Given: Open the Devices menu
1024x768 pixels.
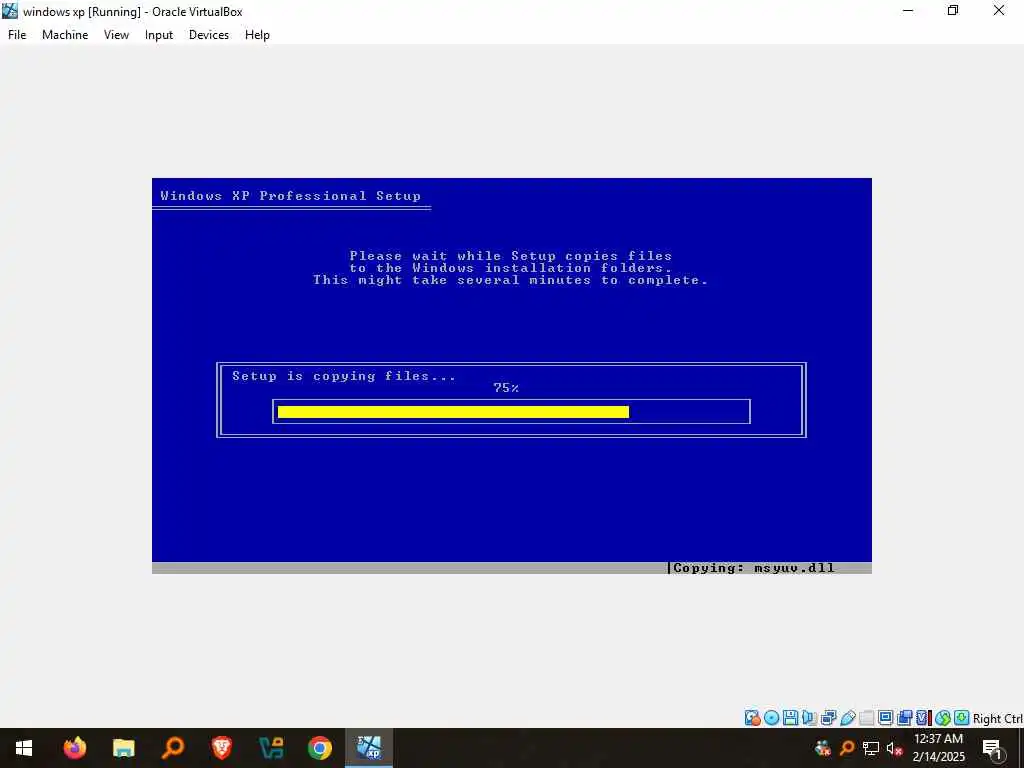Looking at the screenshot, I should tap(209, 35).
